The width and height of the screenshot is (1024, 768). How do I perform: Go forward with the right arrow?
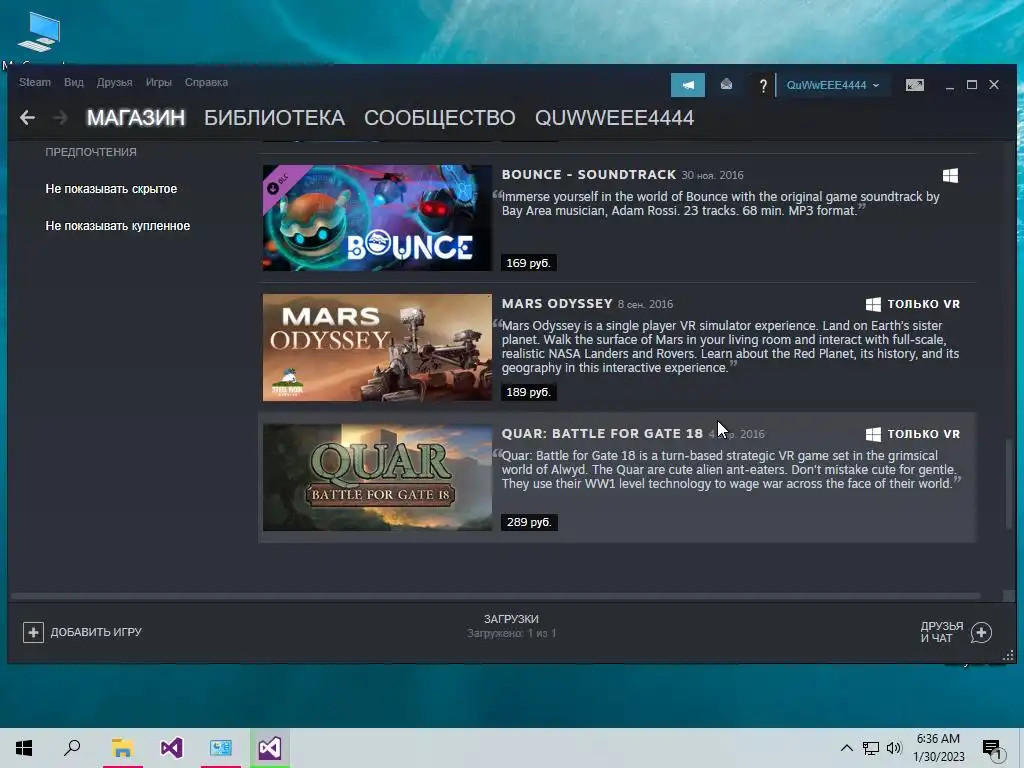60,118
